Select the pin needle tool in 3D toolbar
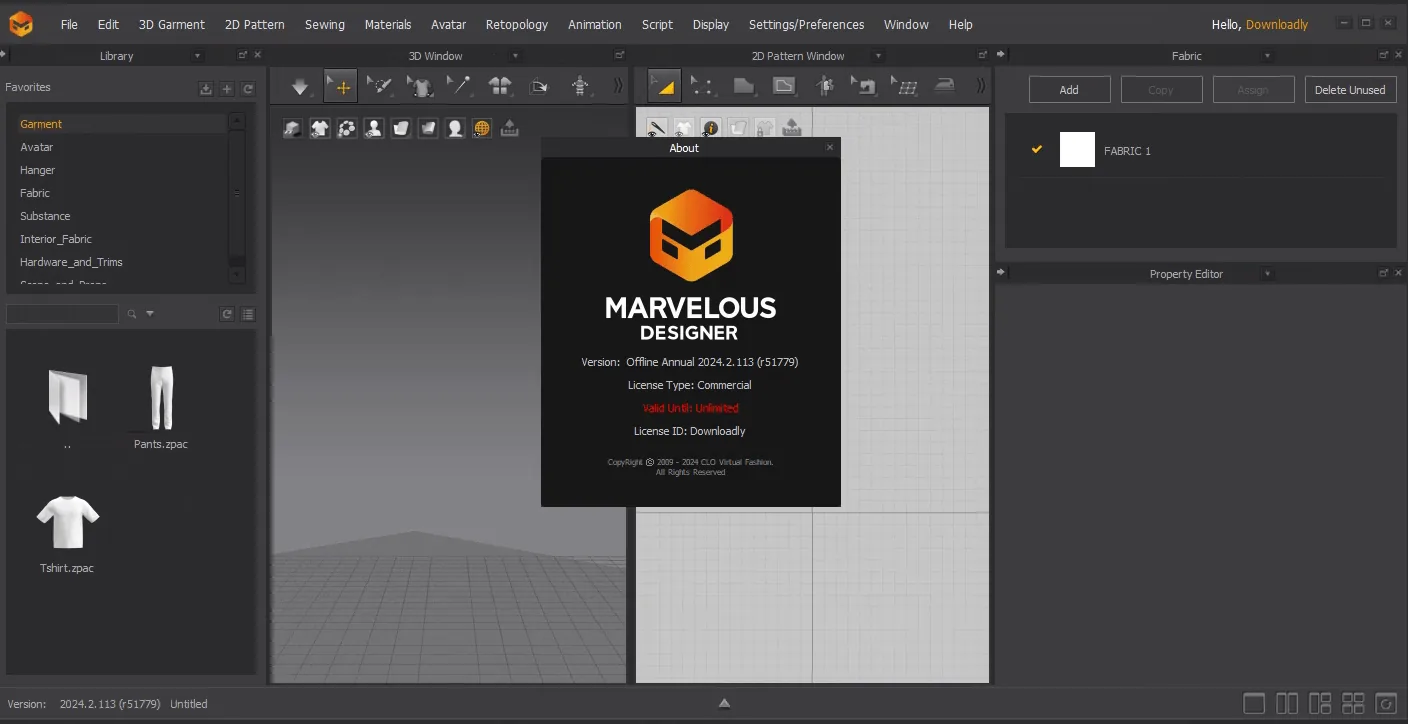The width and height of the screenshot is (1408, 724). pos(460,87)
